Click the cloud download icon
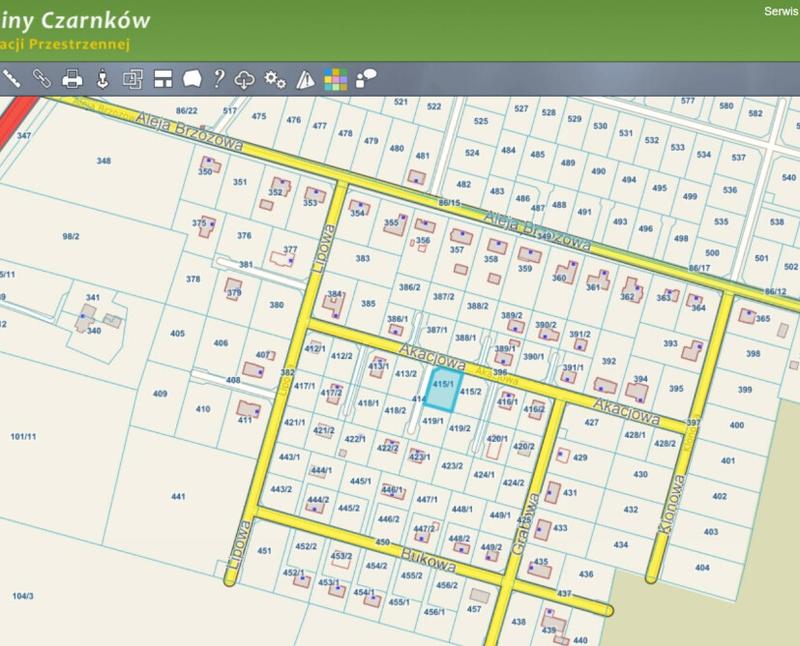 (x=246, y=77)
